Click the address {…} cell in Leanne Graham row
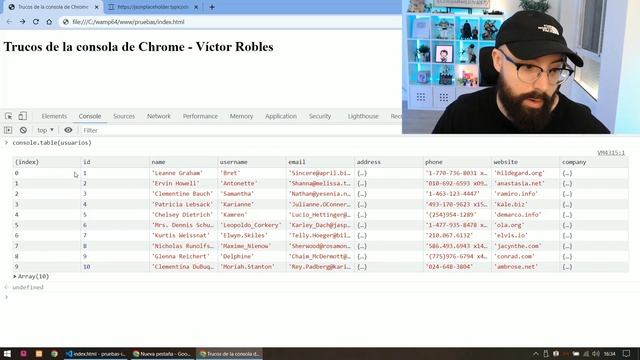This screenshot has width=640, height=360. 389,173
